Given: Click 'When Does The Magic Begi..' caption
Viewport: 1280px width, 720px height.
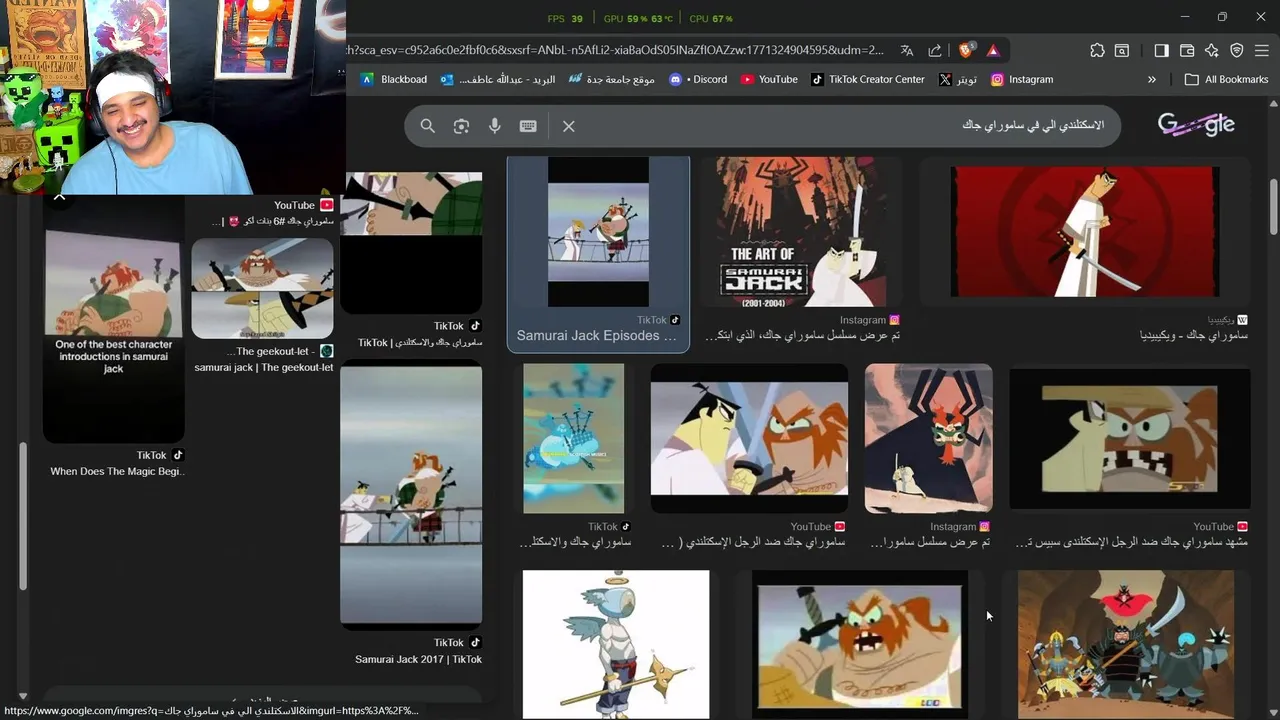Looking at the screenshot, I should click(117, 471).
